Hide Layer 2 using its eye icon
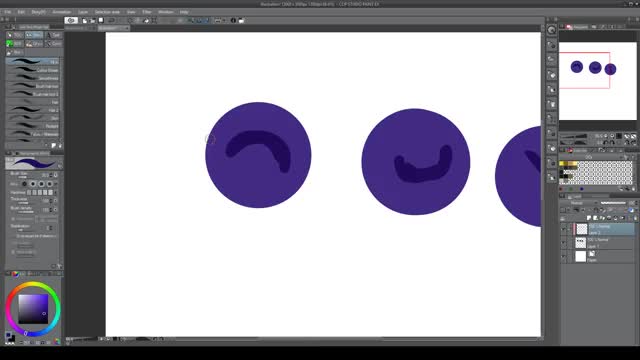The image size is (640, 360). pos(564,229)
